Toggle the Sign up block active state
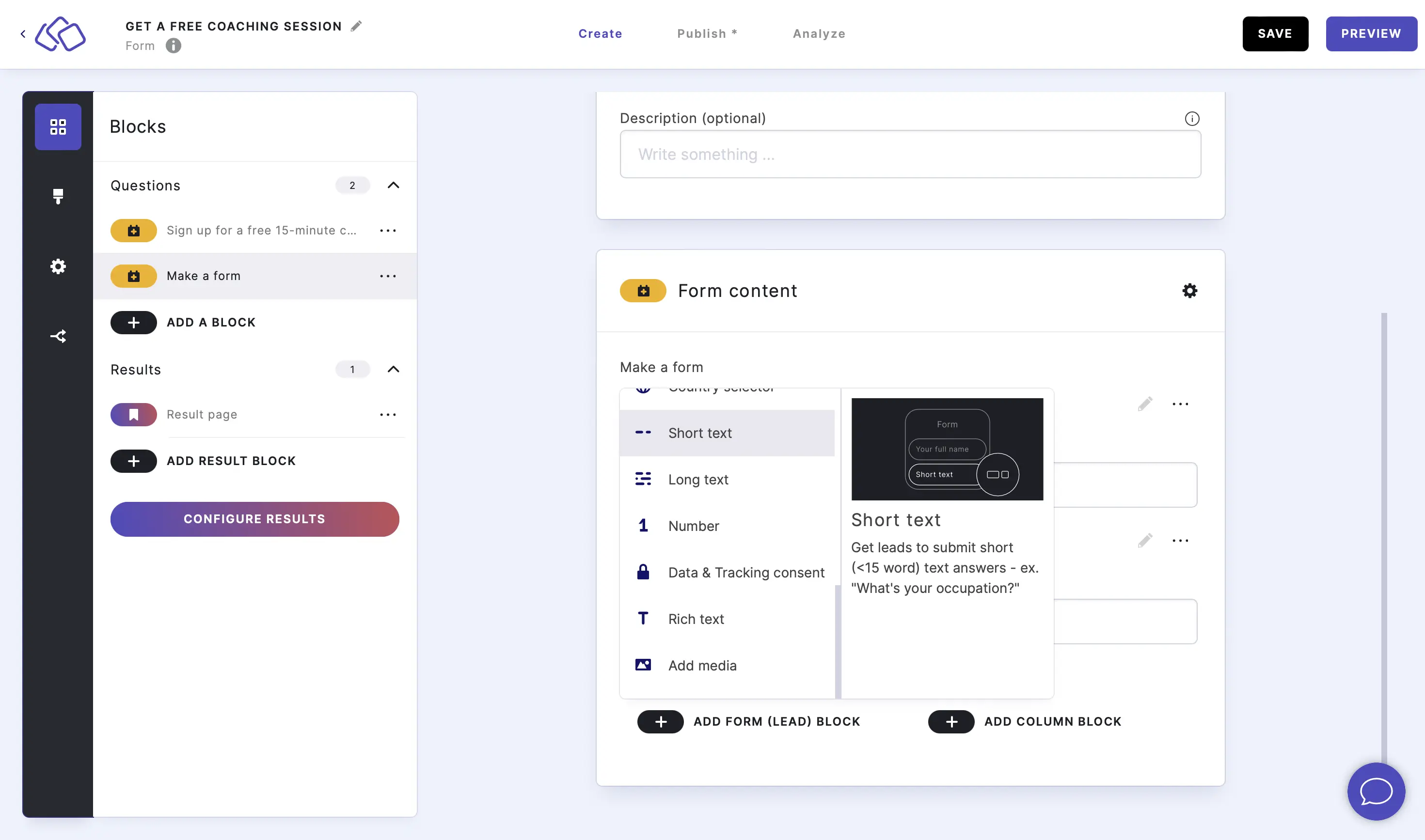The width and height of the screenshot is (1425, 840). (133, 230)
